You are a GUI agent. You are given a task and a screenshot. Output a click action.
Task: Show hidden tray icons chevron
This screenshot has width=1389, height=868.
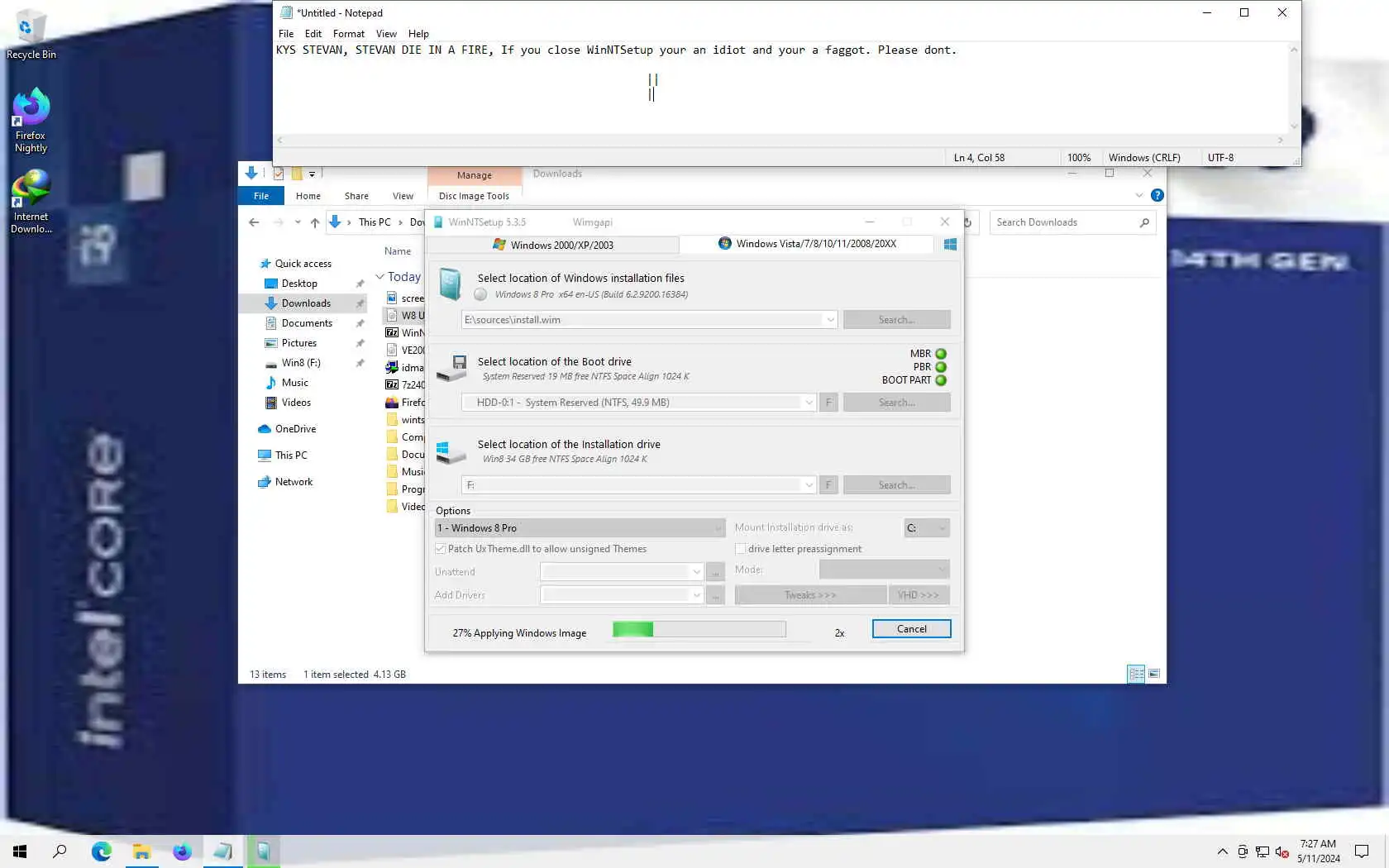pos(1222,851)
